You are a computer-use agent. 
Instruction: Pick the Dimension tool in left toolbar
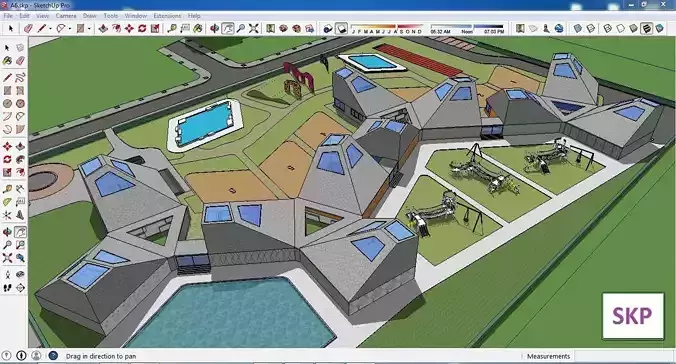tap(20, 189)
